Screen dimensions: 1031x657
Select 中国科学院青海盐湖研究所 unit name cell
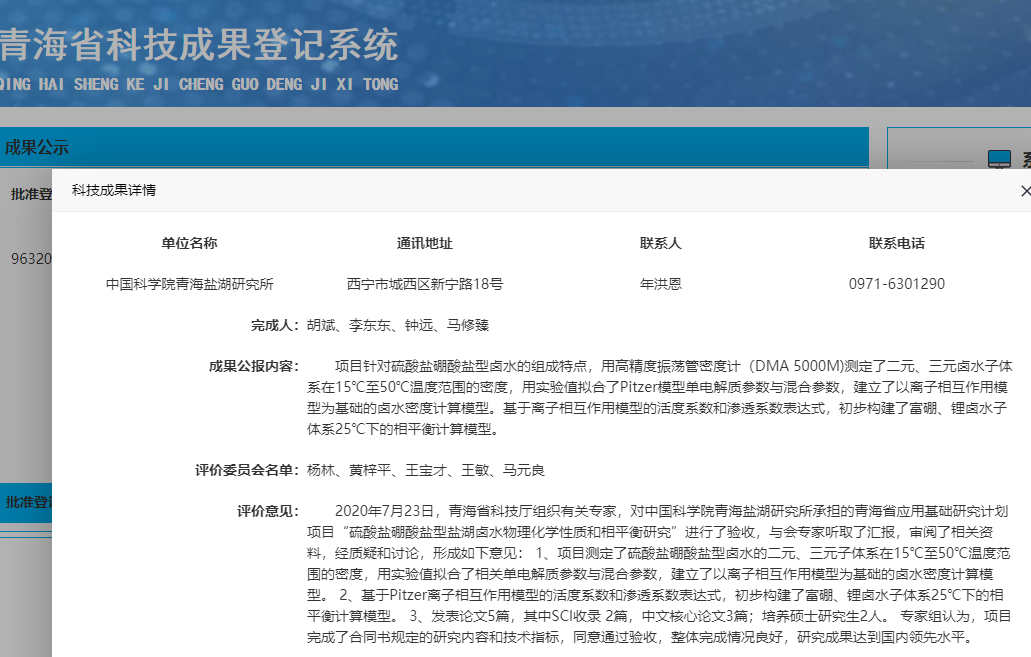pos(189,284)
